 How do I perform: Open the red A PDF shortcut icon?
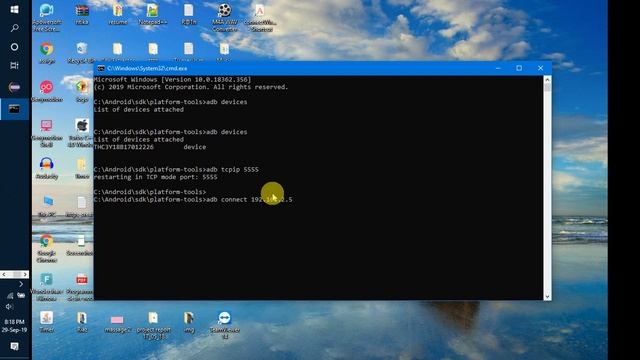point(260,18)
